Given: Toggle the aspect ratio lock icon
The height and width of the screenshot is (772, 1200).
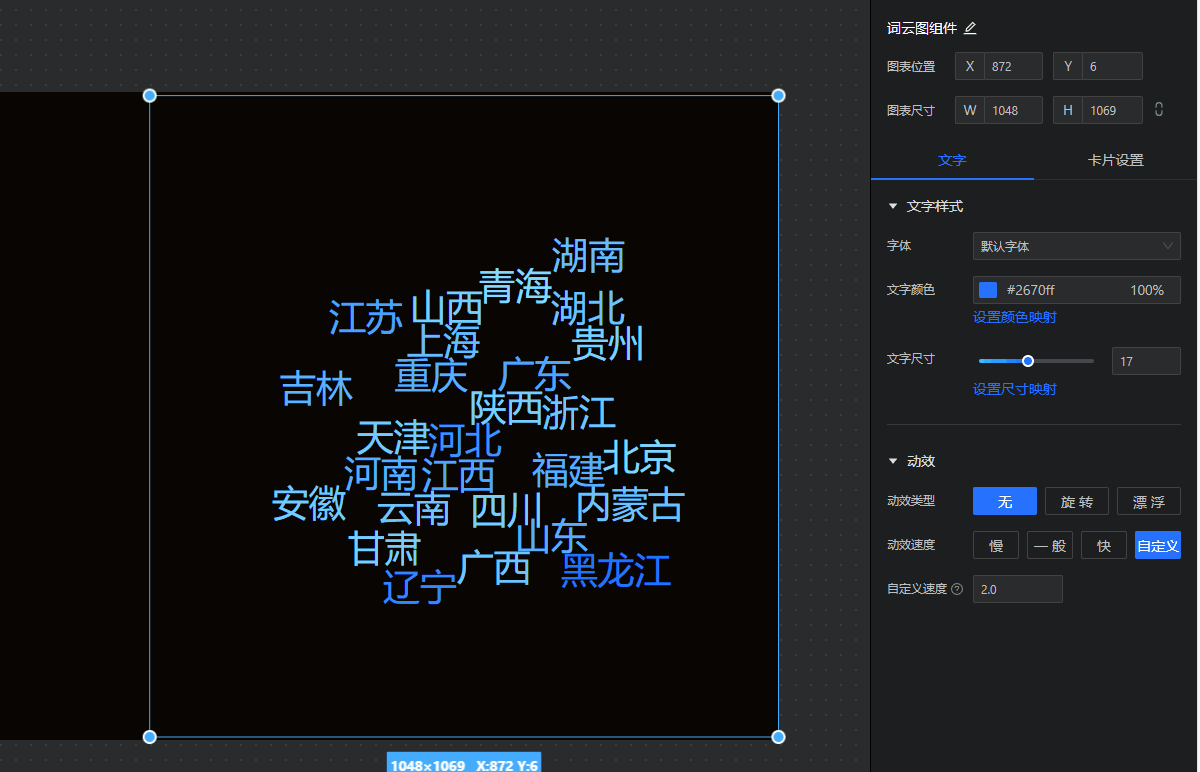Looking at the screenshot, I should click(x=1159, y=109).
